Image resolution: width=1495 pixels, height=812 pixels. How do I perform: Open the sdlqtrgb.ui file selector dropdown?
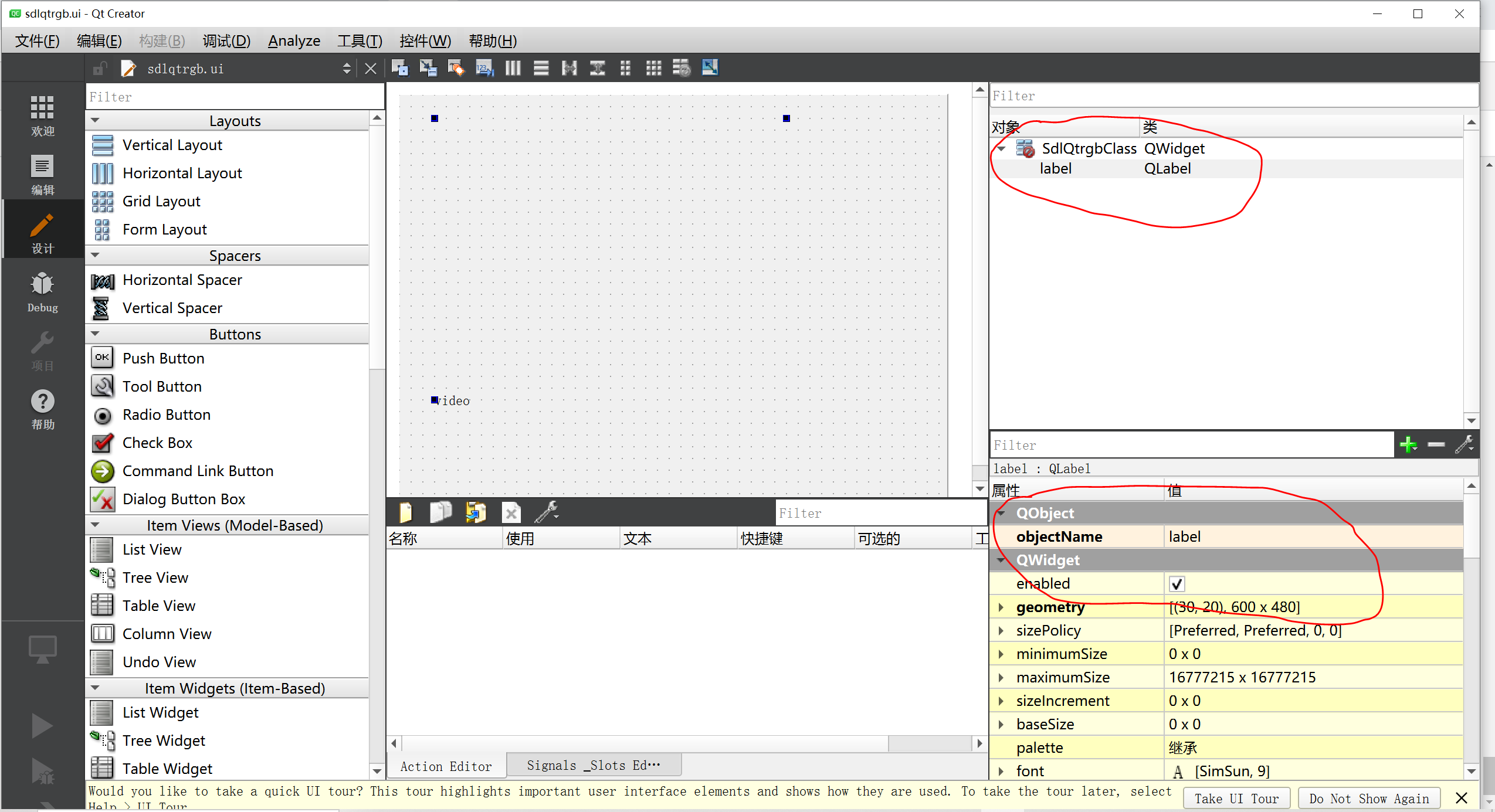click(x=347, y=69)
